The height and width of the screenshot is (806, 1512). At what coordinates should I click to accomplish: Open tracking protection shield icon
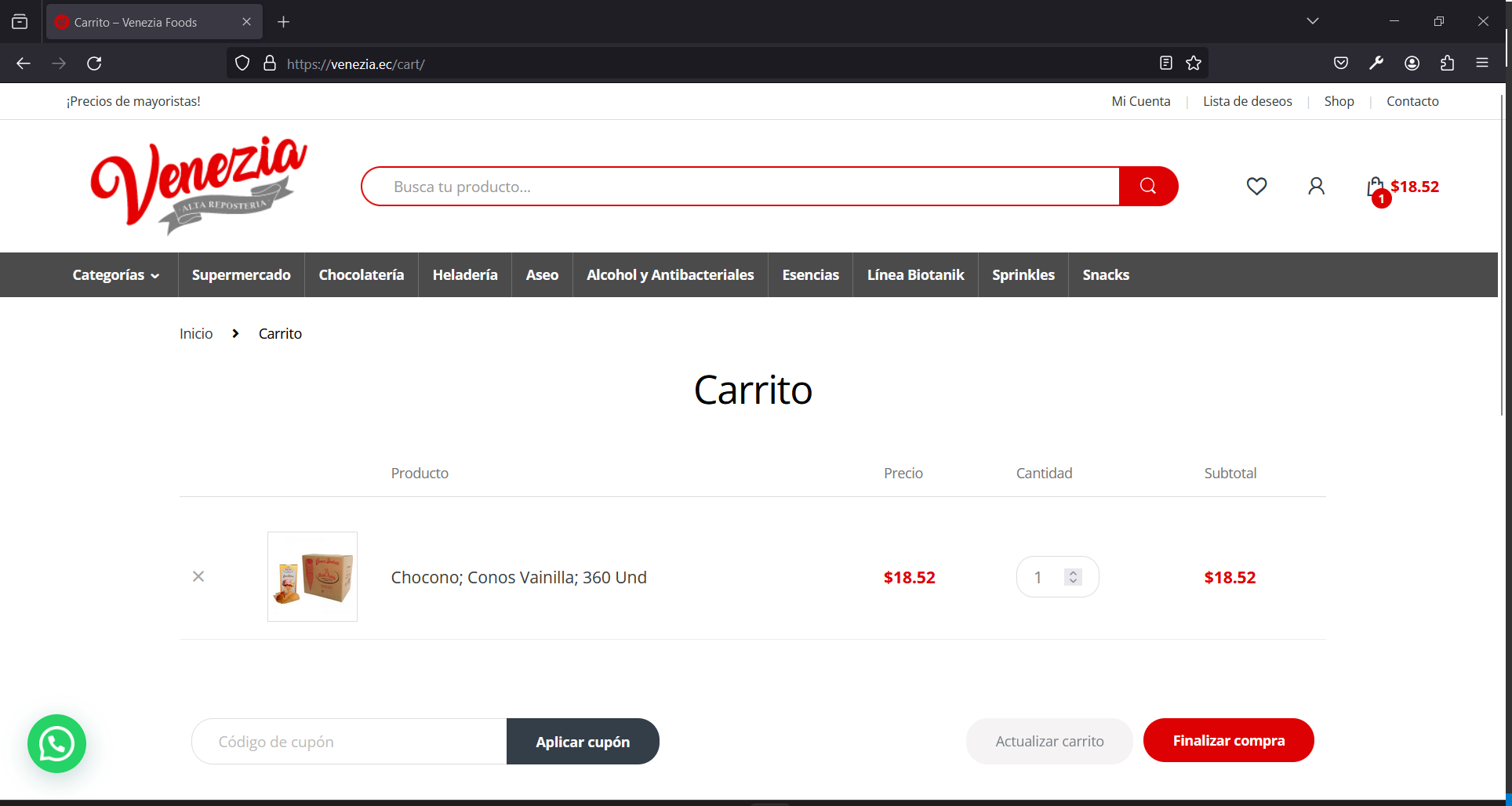242,64
